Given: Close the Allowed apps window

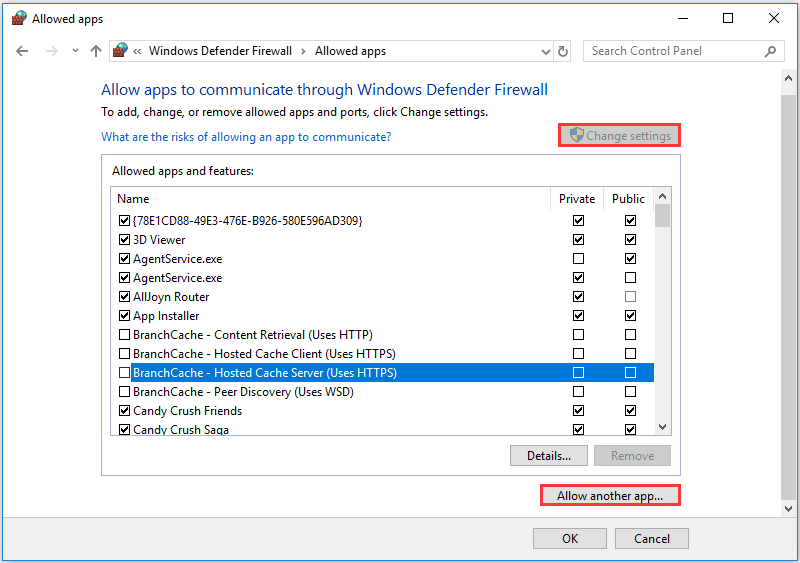Looking at the screenshot, I should point(773,18).
